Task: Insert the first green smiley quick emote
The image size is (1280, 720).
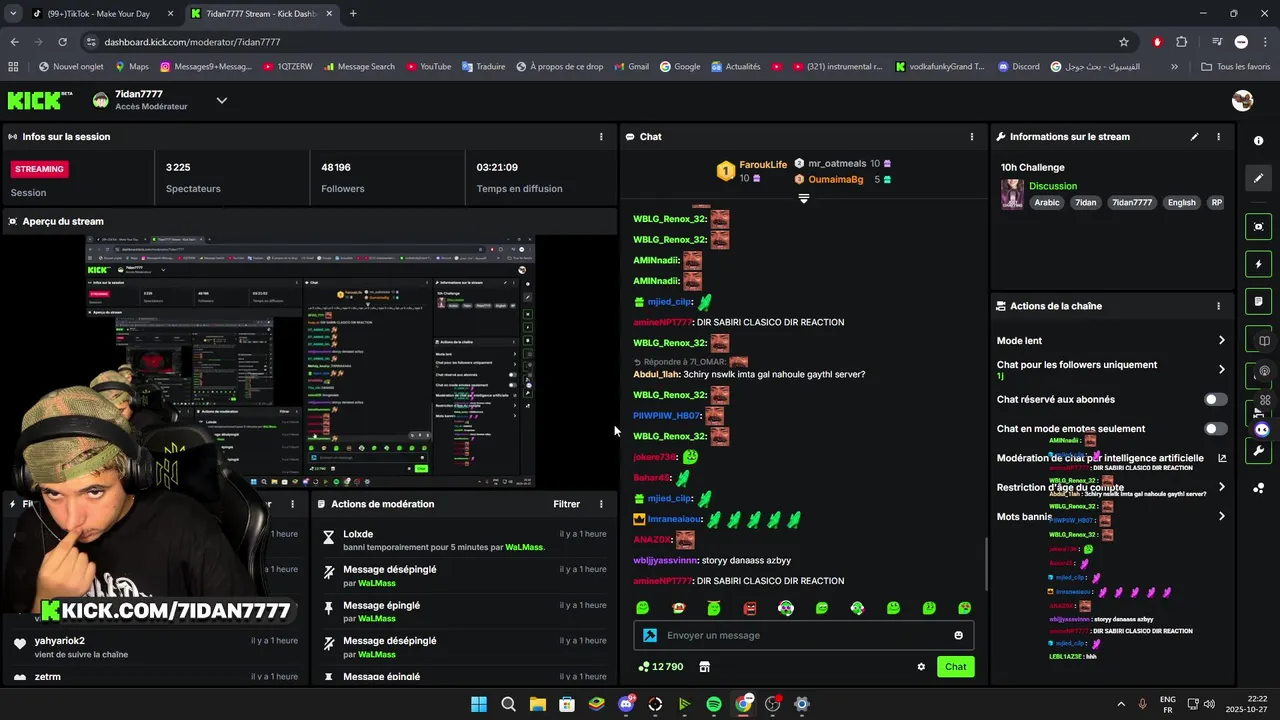Action: point(643,608)
